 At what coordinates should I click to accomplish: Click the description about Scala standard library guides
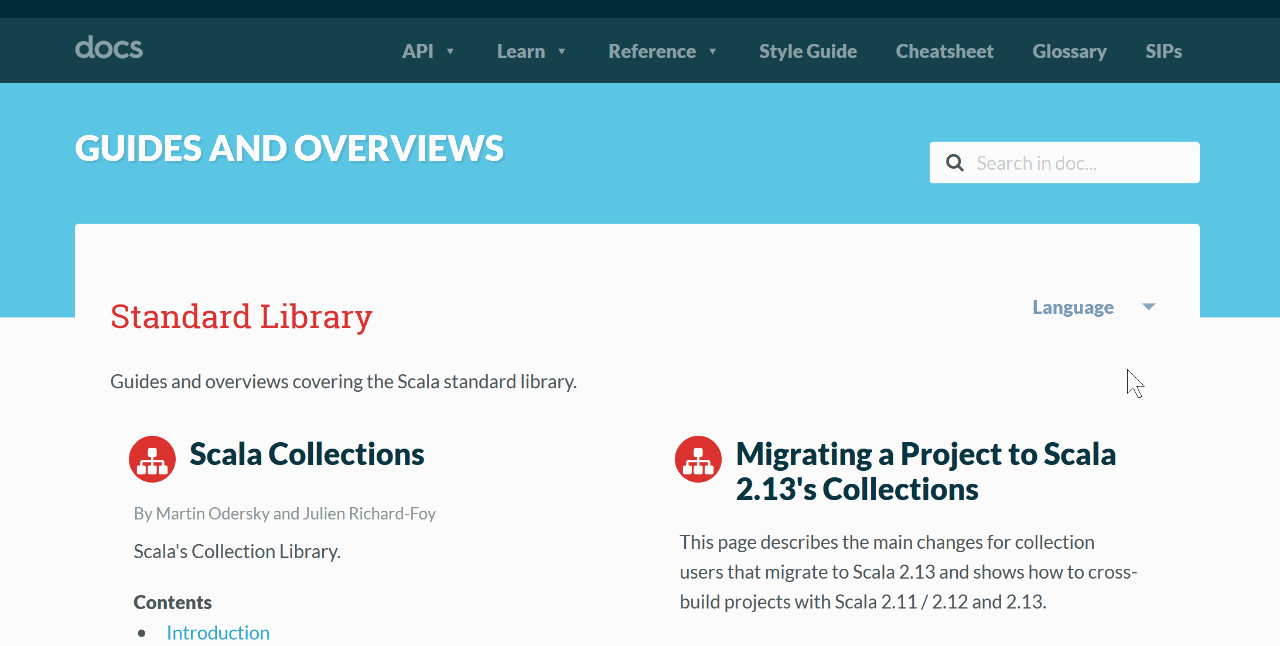pyautogui.click(x=343, y=381)
